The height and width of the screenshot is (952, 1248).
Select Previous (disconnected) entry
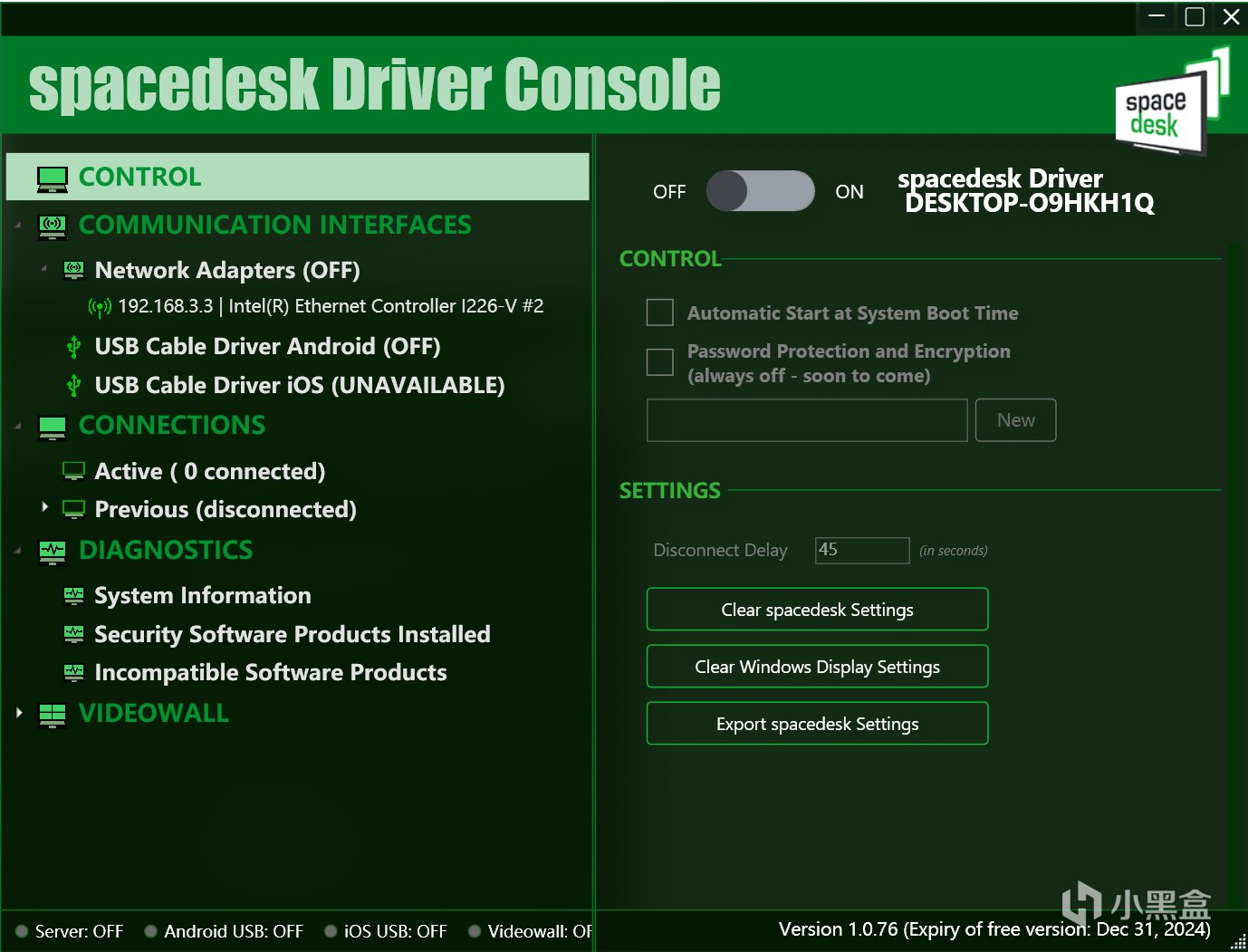click(x=226, y=509)
